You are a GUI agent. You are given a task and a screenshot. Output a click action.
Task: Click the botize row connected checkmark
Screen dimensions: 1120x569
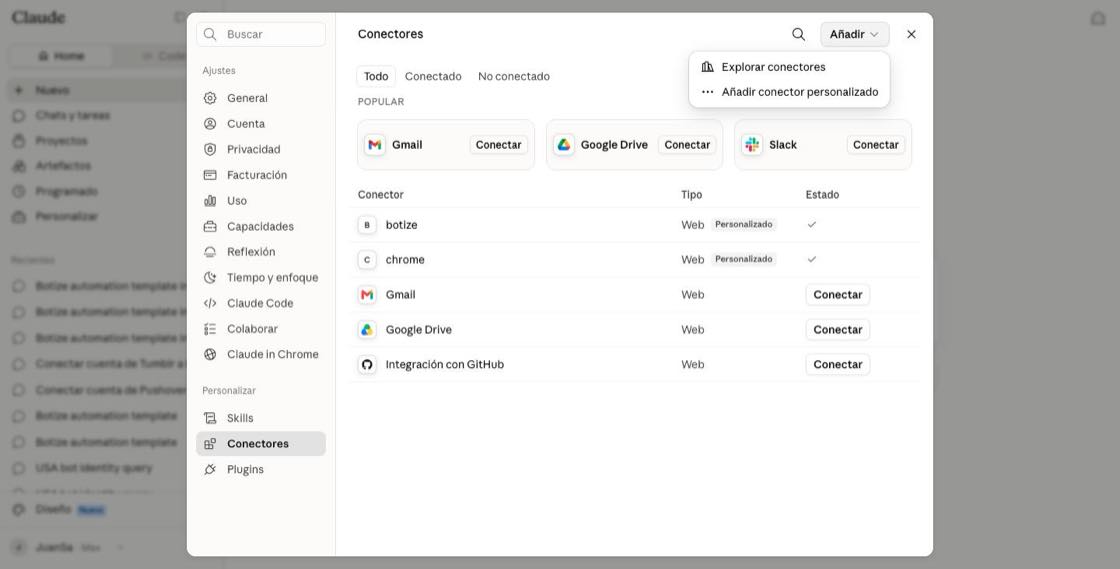click(811, 225)
